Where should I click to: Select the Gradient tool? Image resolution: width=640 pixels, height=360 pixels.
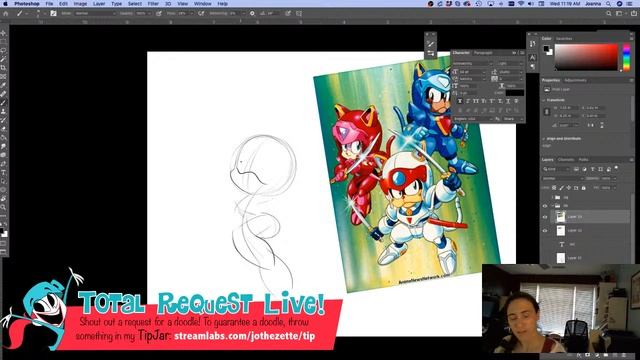[x=3, y=137]
